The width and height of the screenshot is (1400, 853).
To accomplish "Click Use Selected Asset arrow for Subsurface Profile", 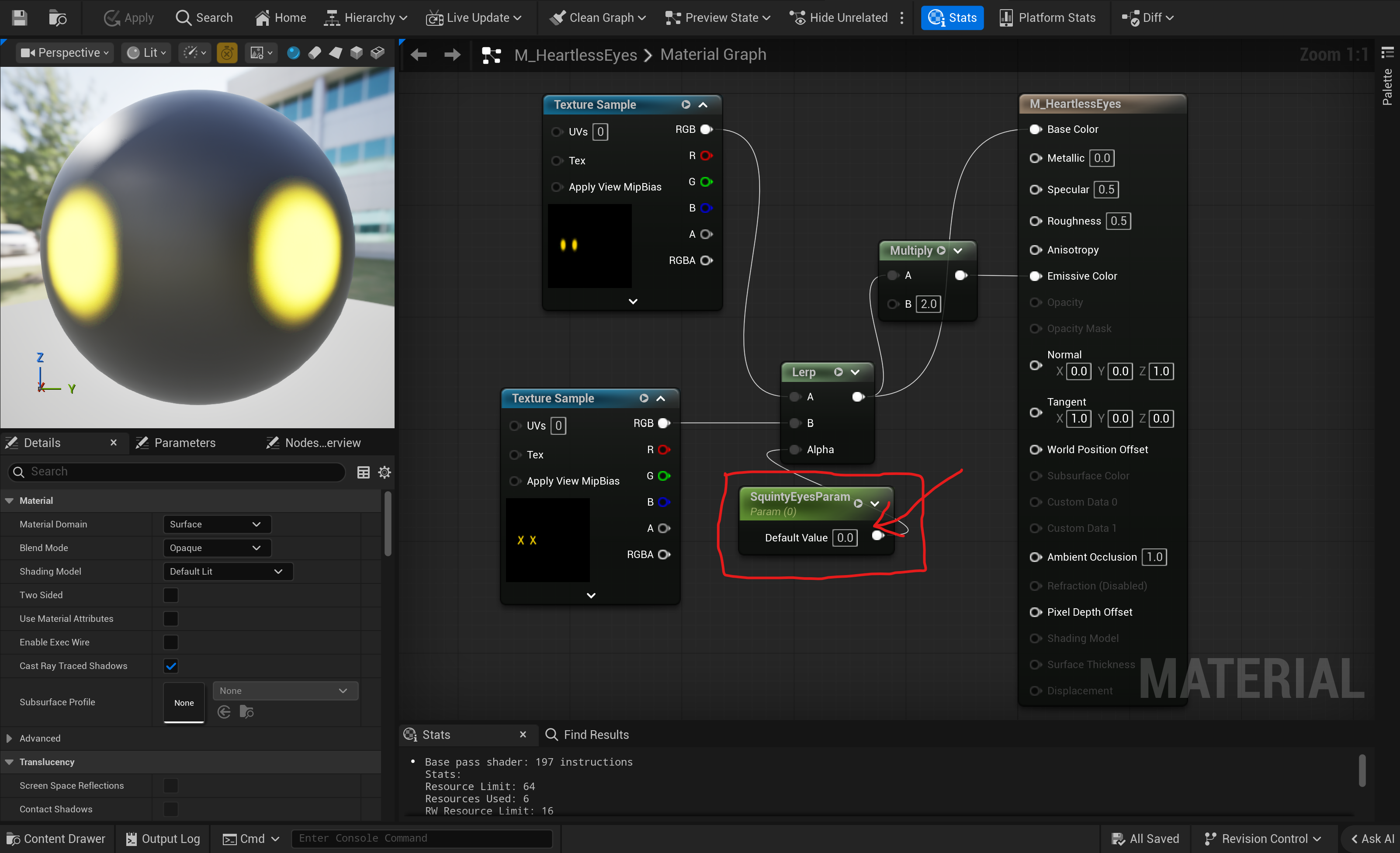I will pyautogui.click(x=225, y=712).
